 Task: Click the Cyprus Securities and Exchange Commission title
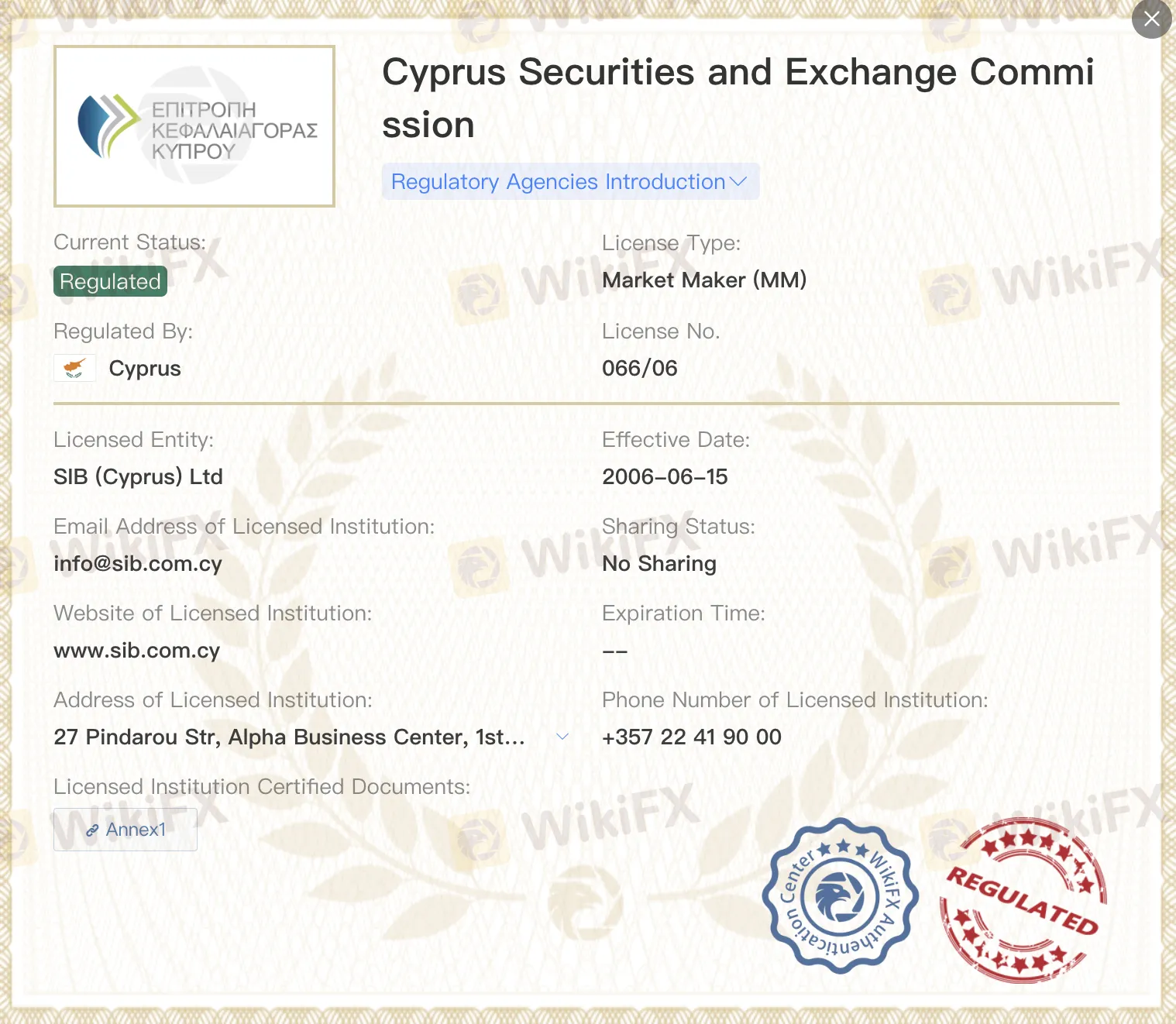pos(738,98)
